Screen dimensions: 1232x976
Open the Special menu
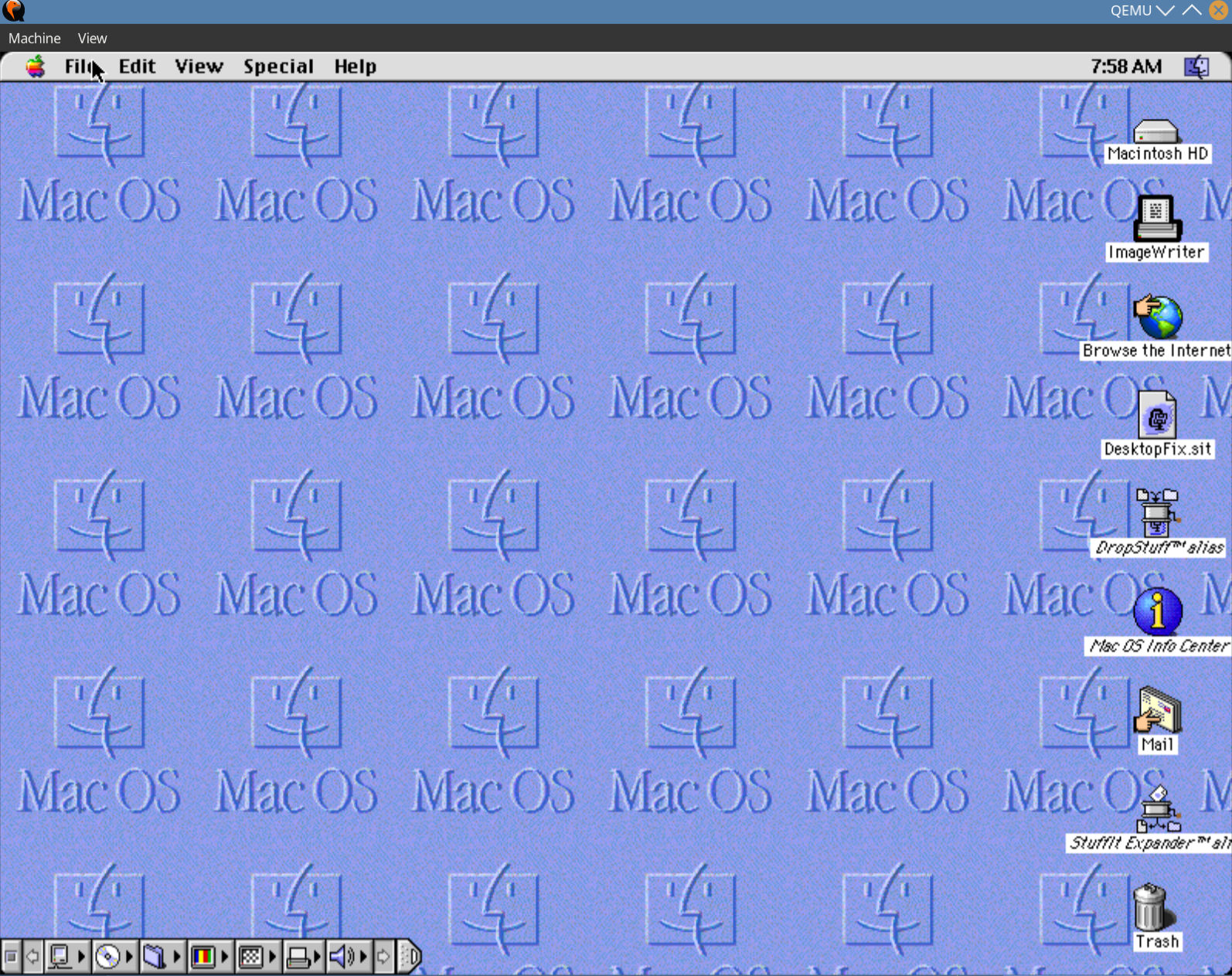point(279,66)
